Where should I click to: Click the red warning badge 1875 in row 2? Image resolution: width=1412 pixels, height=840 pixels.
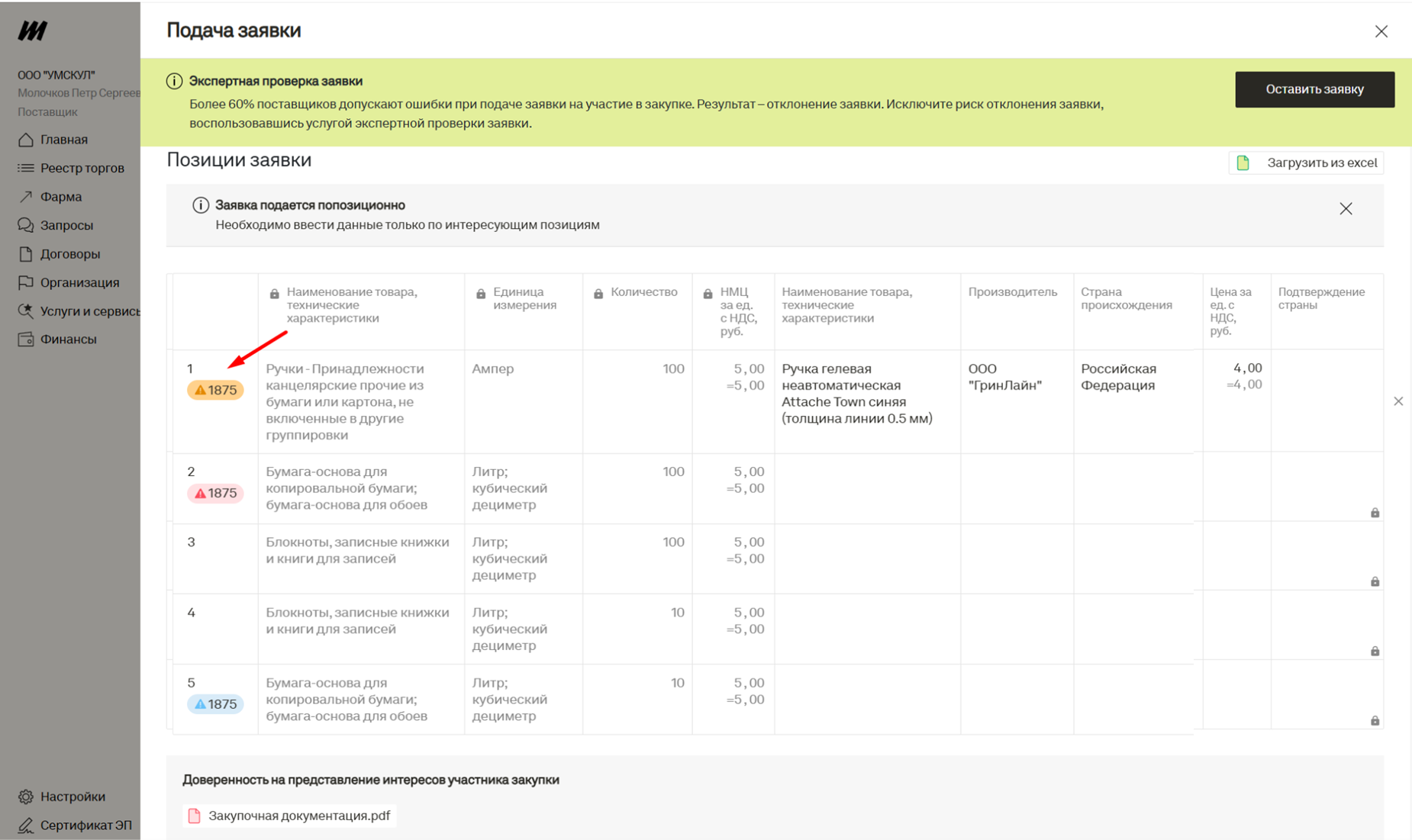215,493
